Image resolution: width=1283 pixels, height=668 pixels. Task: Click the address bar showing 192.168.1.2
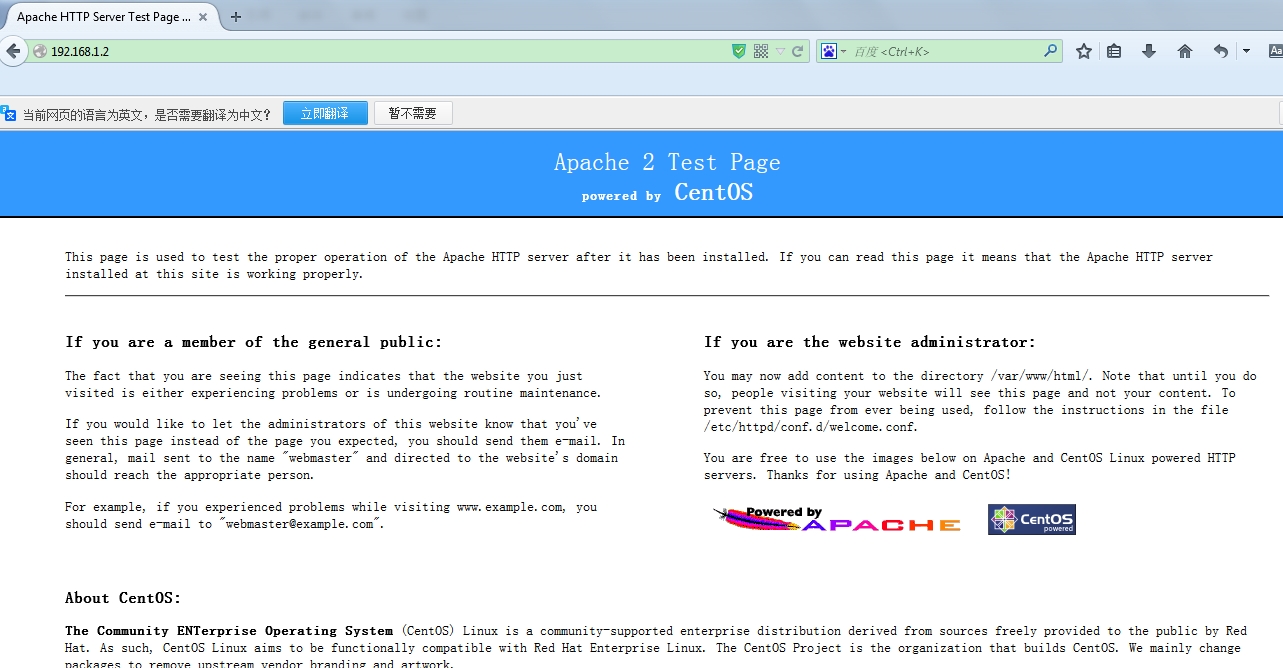(380, 51)
